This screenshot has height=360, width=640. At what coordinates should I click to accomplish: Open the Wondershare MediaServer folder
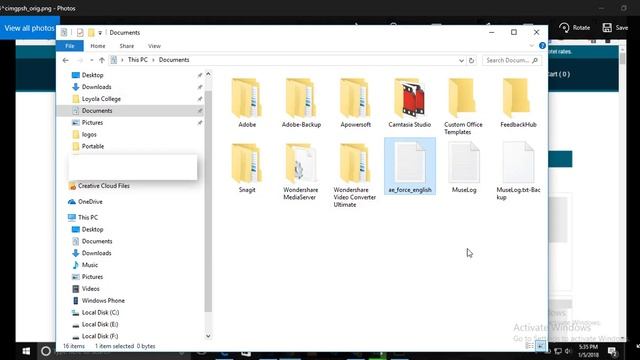(300, 171)
